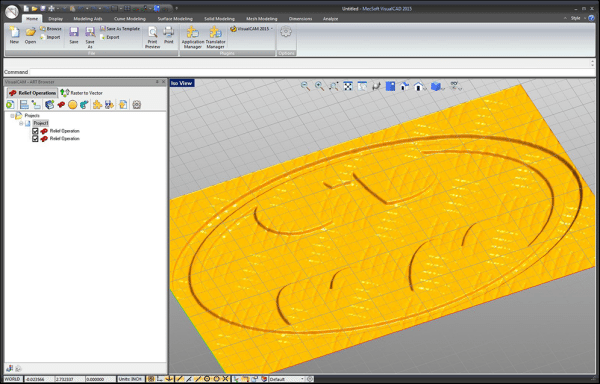600x384 pixels.
Task: Click the first green icon in the ART toolbar
Action: 10,104
